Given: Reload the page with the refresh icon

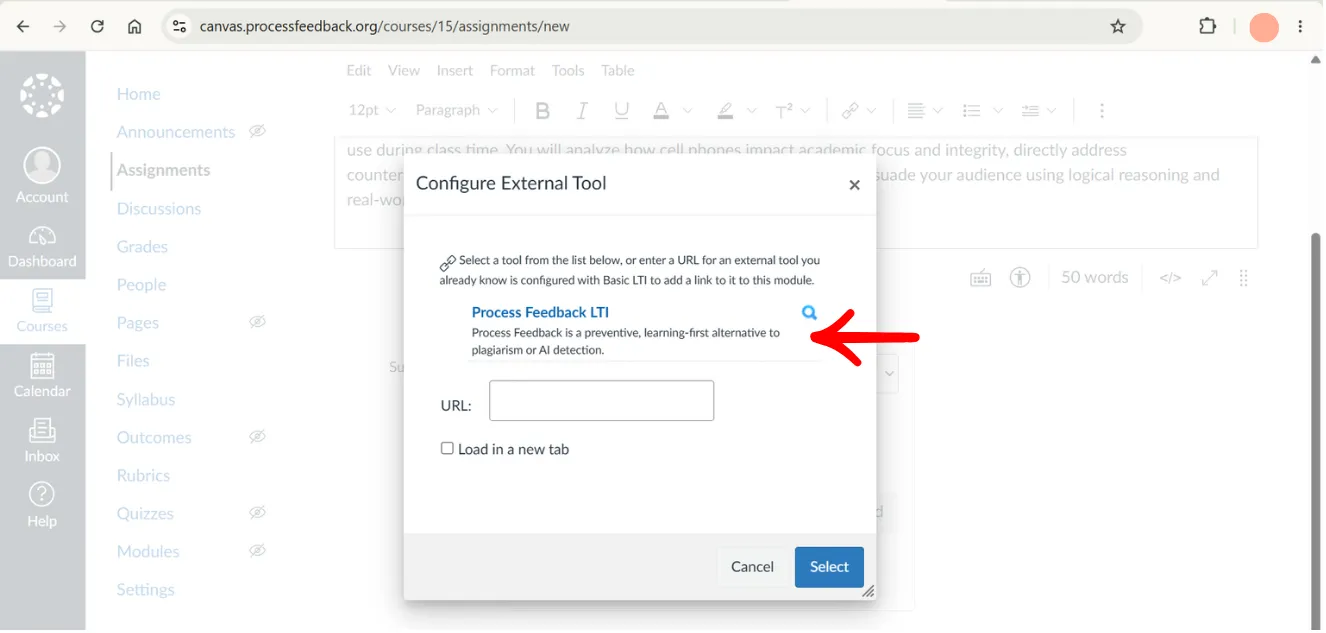Looking at the screenshot, I should 97,27.
